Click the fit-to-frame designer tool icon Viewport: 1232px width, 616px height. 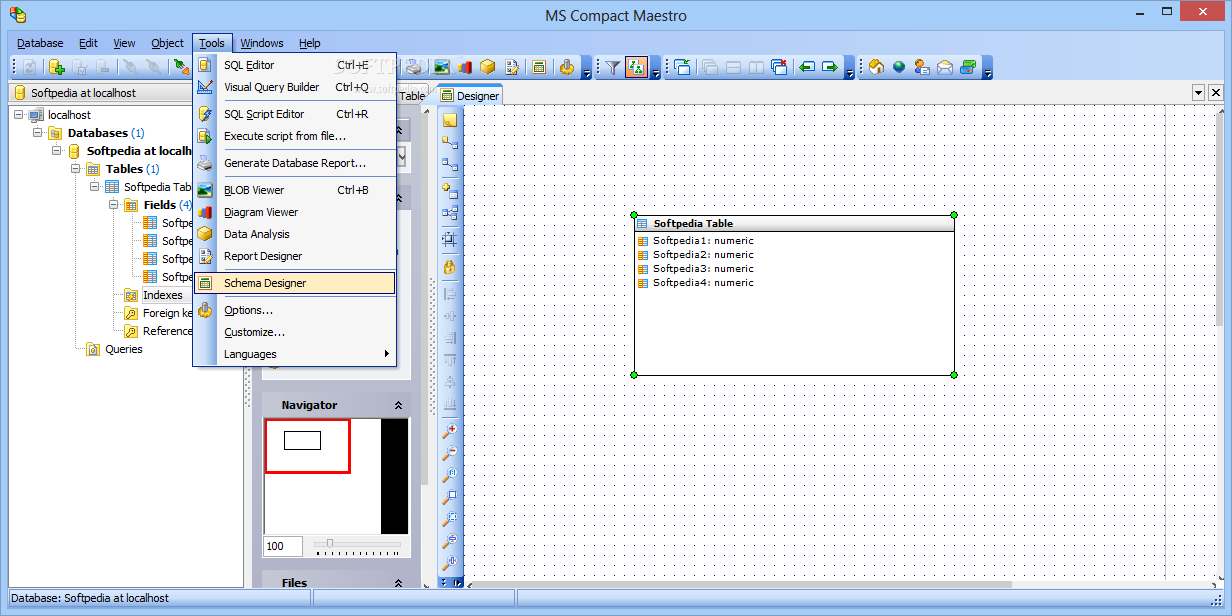[x=450, y=239]
